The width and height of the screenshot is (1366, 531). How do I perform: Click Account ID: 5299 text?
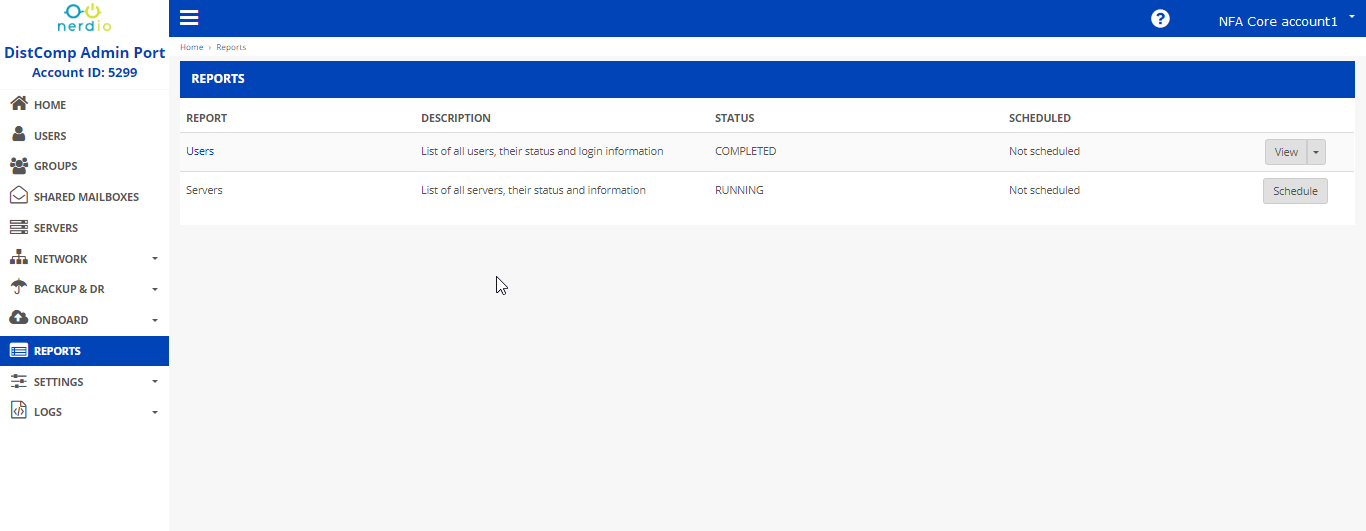tap(85, 73)
